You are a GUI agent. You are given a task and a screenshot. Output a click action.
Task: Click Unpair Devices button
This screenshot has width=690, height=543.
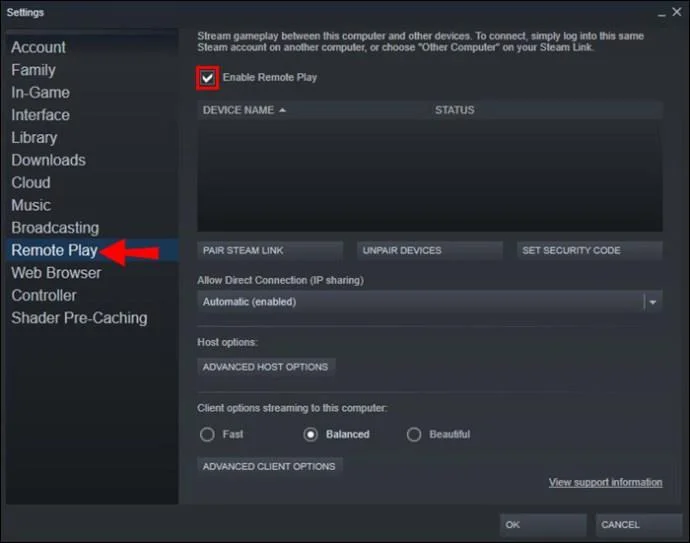429,250
